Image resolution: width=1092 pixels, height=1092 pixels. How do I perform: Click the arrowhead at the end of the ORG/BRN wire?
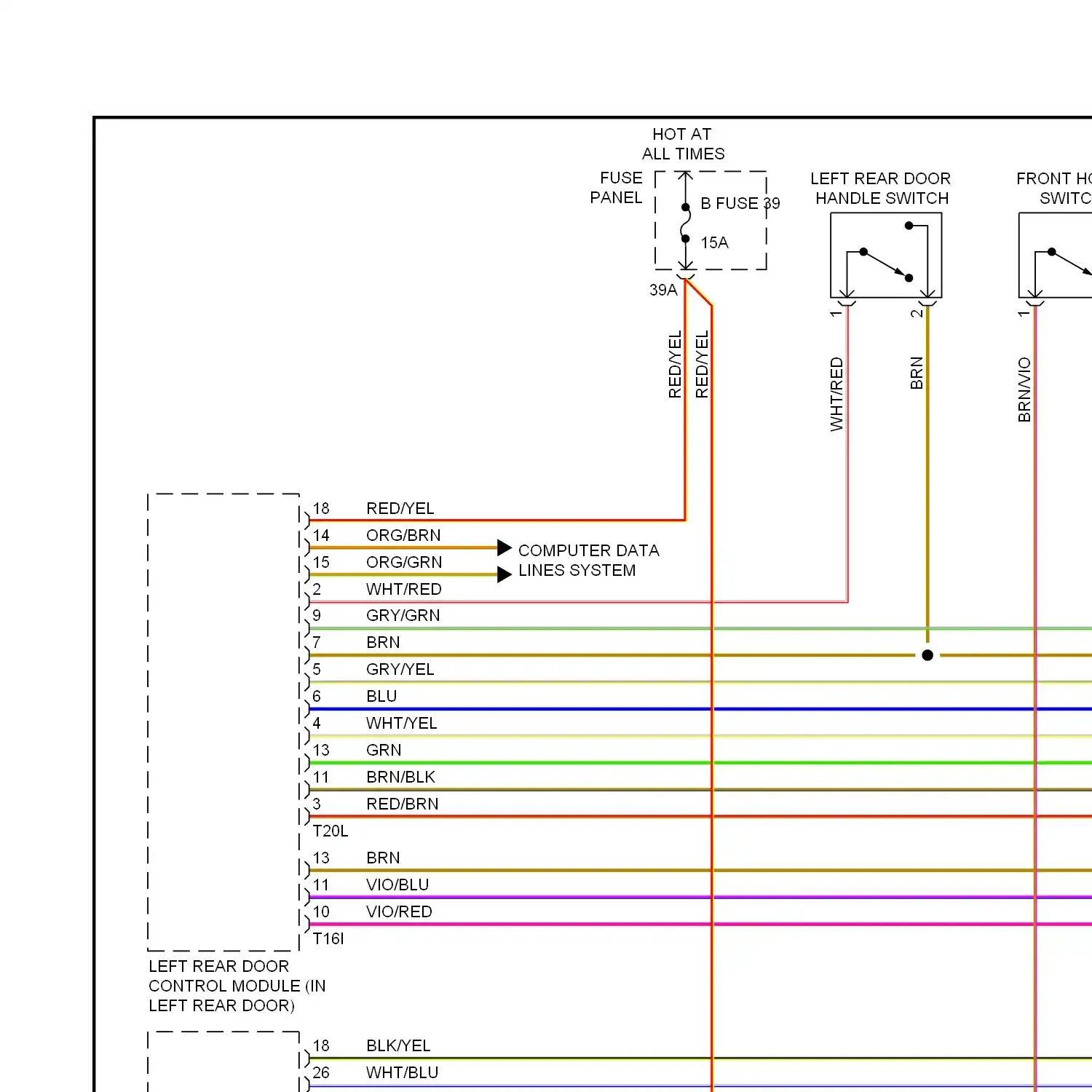click(x=505, y=547)
